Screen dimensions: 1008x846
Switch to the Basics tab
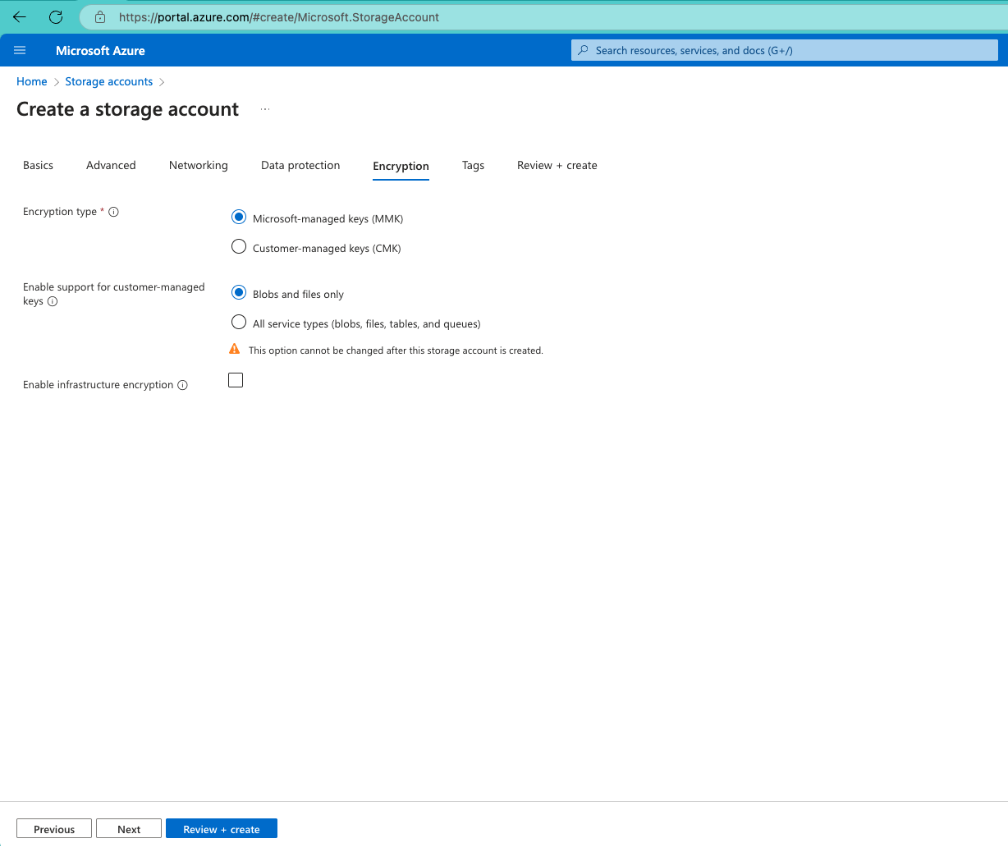tap(37, 165)
